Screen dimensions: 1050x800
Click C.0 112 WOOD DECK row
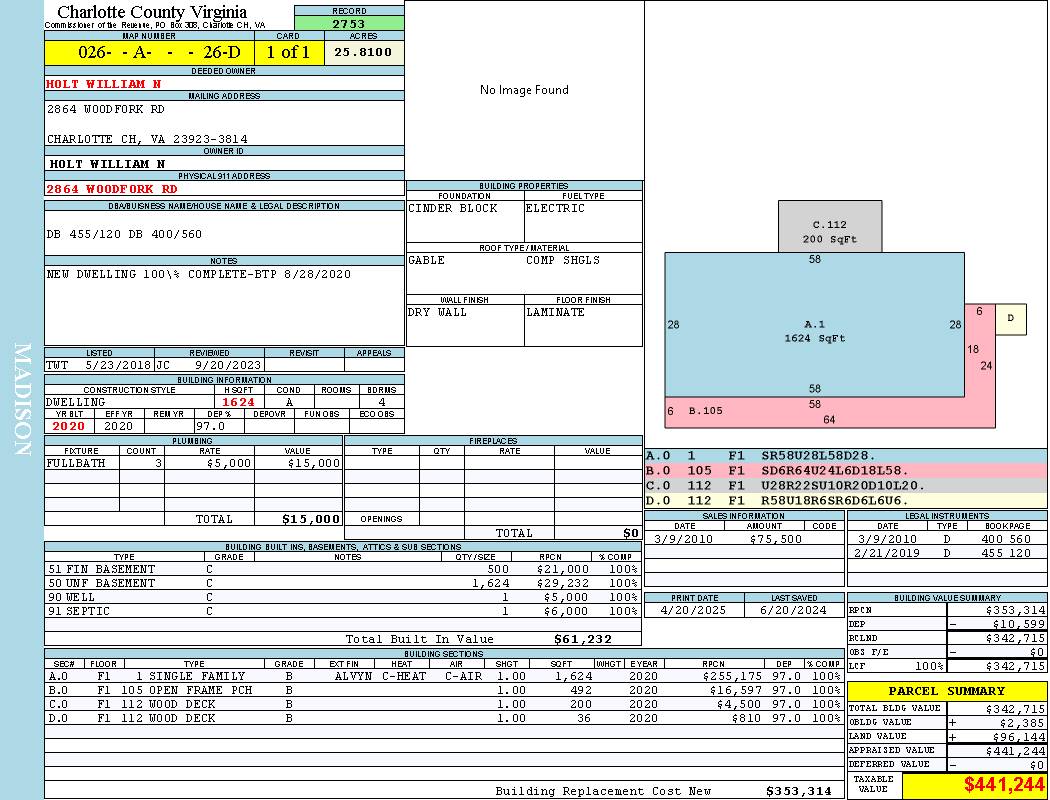pyautogui.click(x=445, y=704)
